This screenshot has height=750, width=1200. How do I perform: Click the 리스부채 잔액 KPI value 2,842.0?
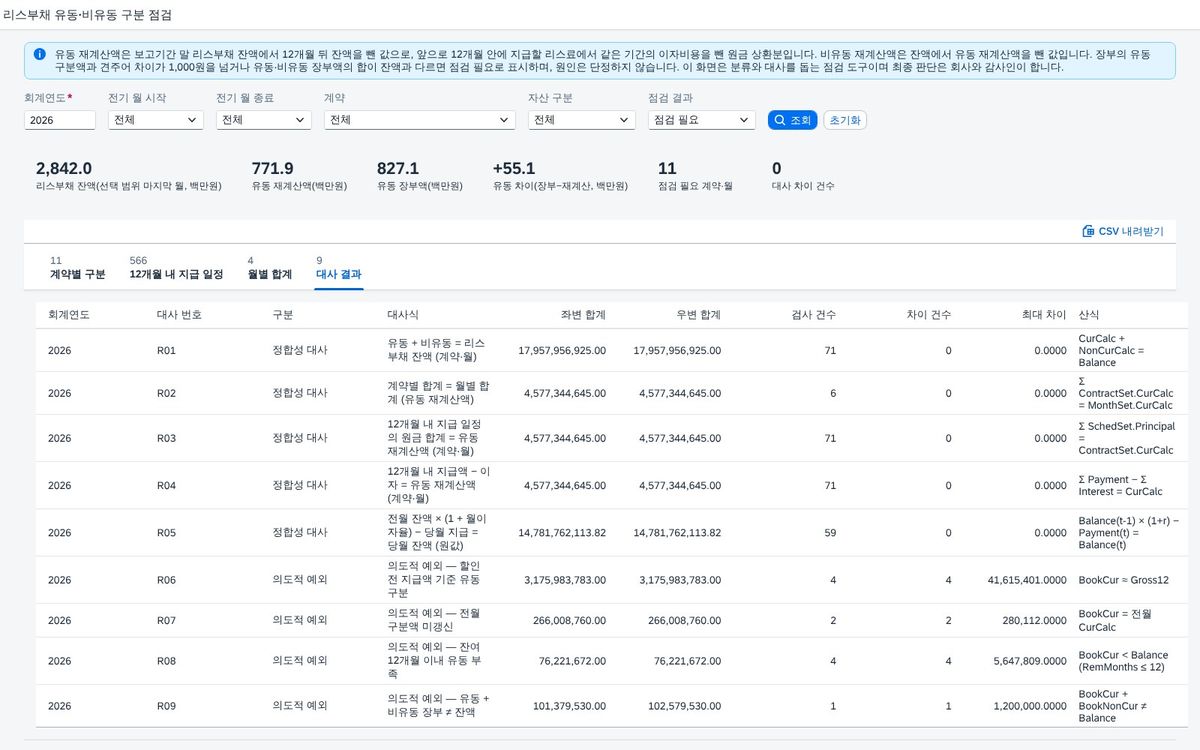64,168
